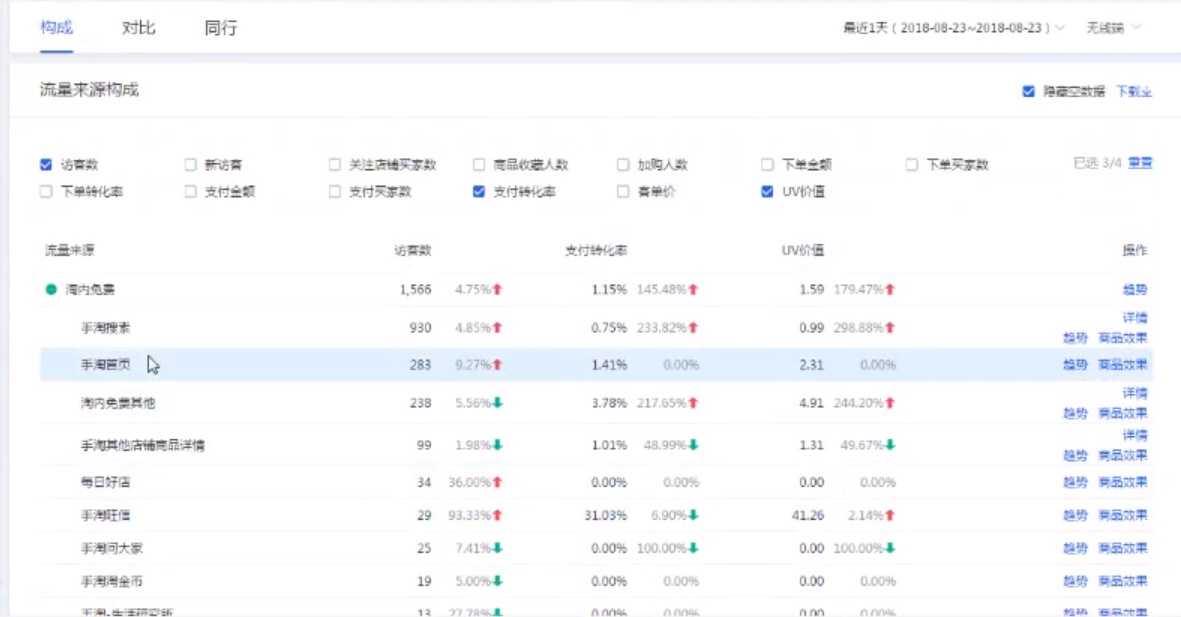Open 商品效果 for the 手淘问大家 row
Screen dimensions: 1181x617
[1123, 548]
